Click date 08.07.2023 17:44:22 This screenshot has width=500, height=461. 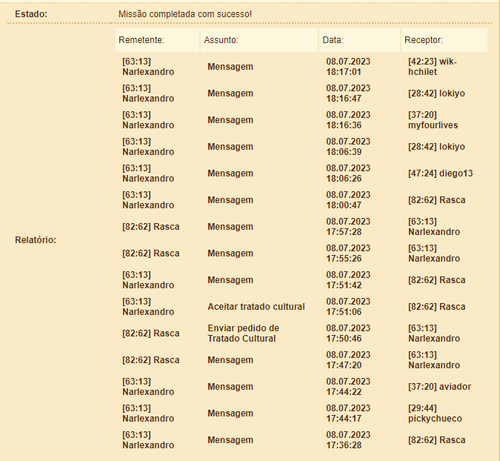click(x=348, y=387)
